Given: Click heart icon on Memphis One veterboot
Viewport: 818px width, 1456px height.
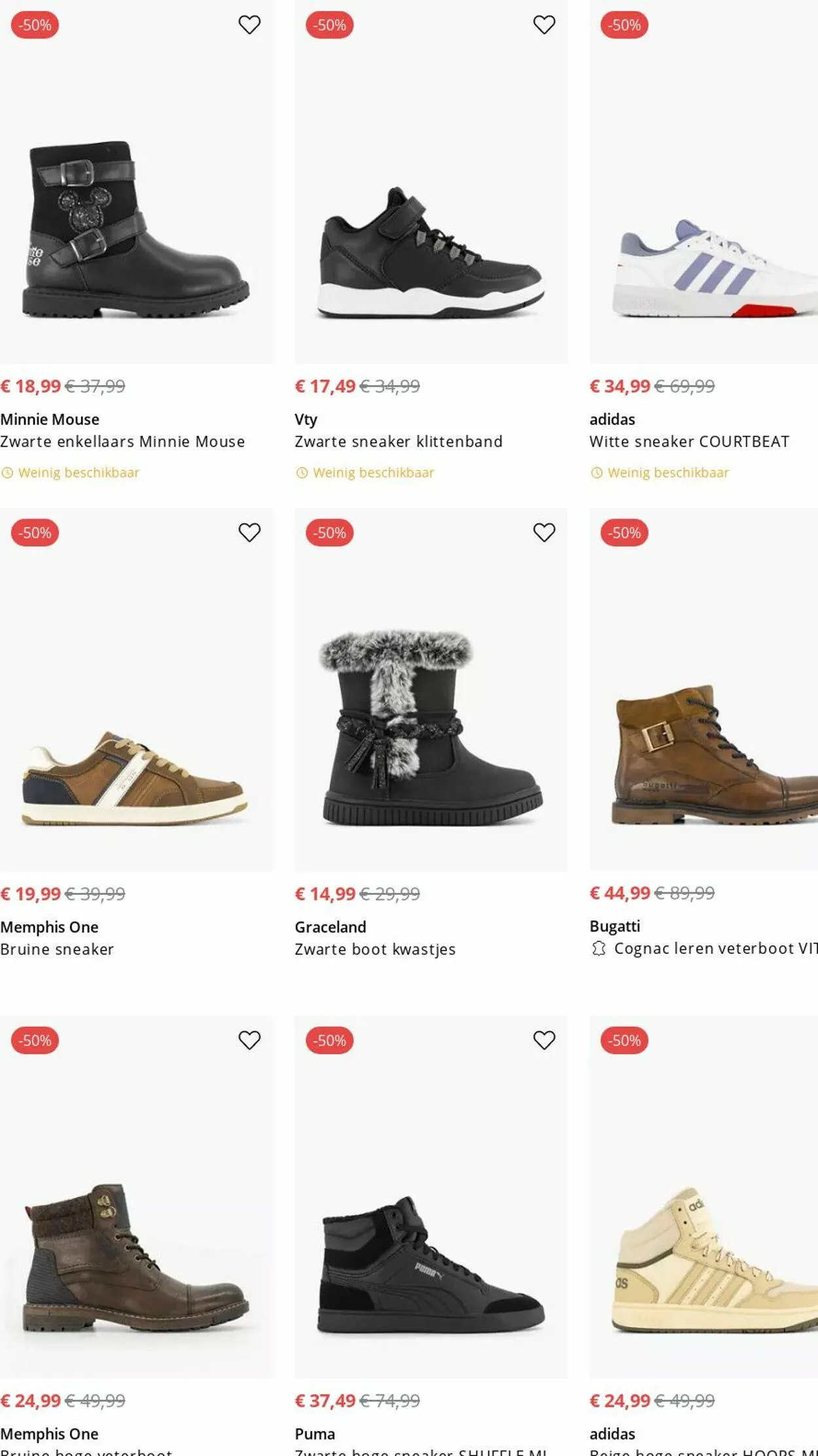Looking at the screenshot, I should (x=249, y=1040).
